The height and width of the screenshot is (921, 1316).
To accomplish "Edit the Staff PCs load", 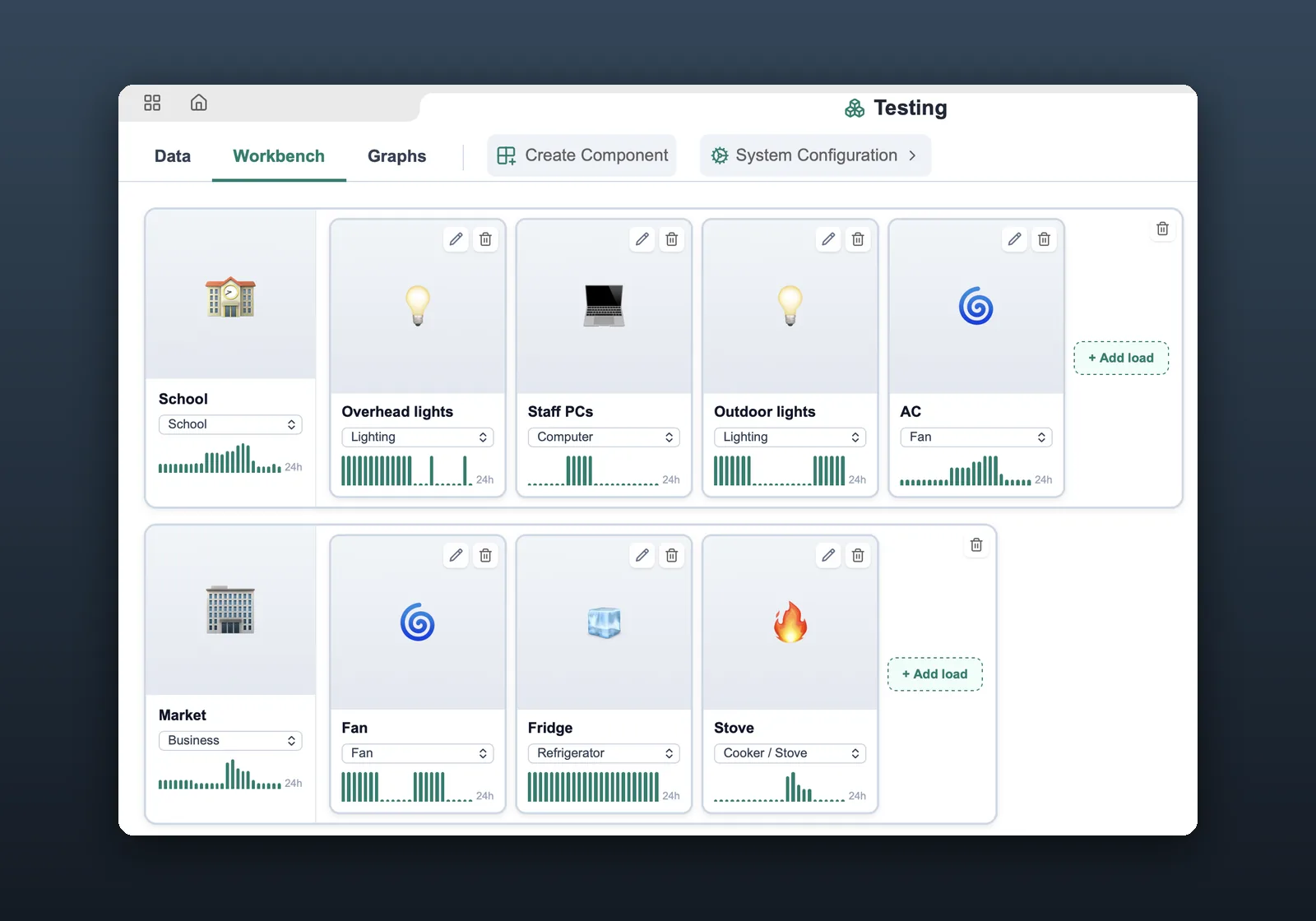I will pyautogui.click(x=642, y=239).
